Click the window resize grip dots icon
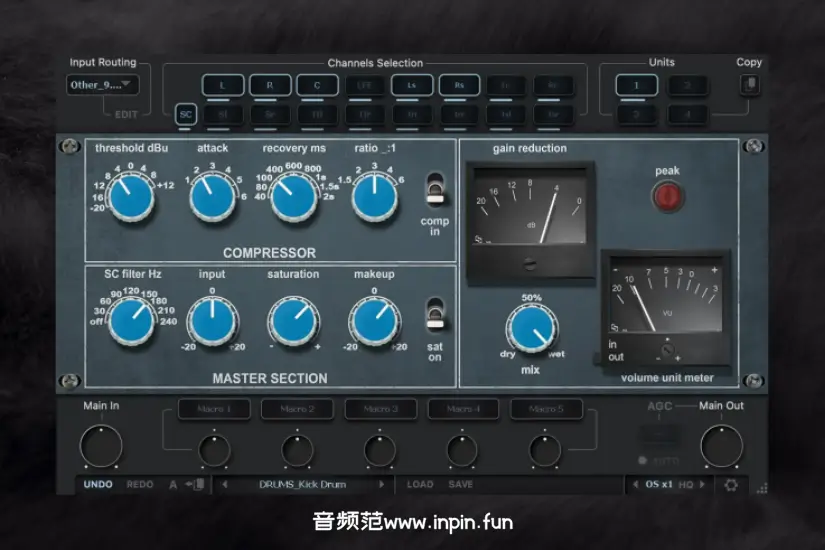Image resolution: width=825 pixels, height=550 pixels. click(x=762, y=488)
